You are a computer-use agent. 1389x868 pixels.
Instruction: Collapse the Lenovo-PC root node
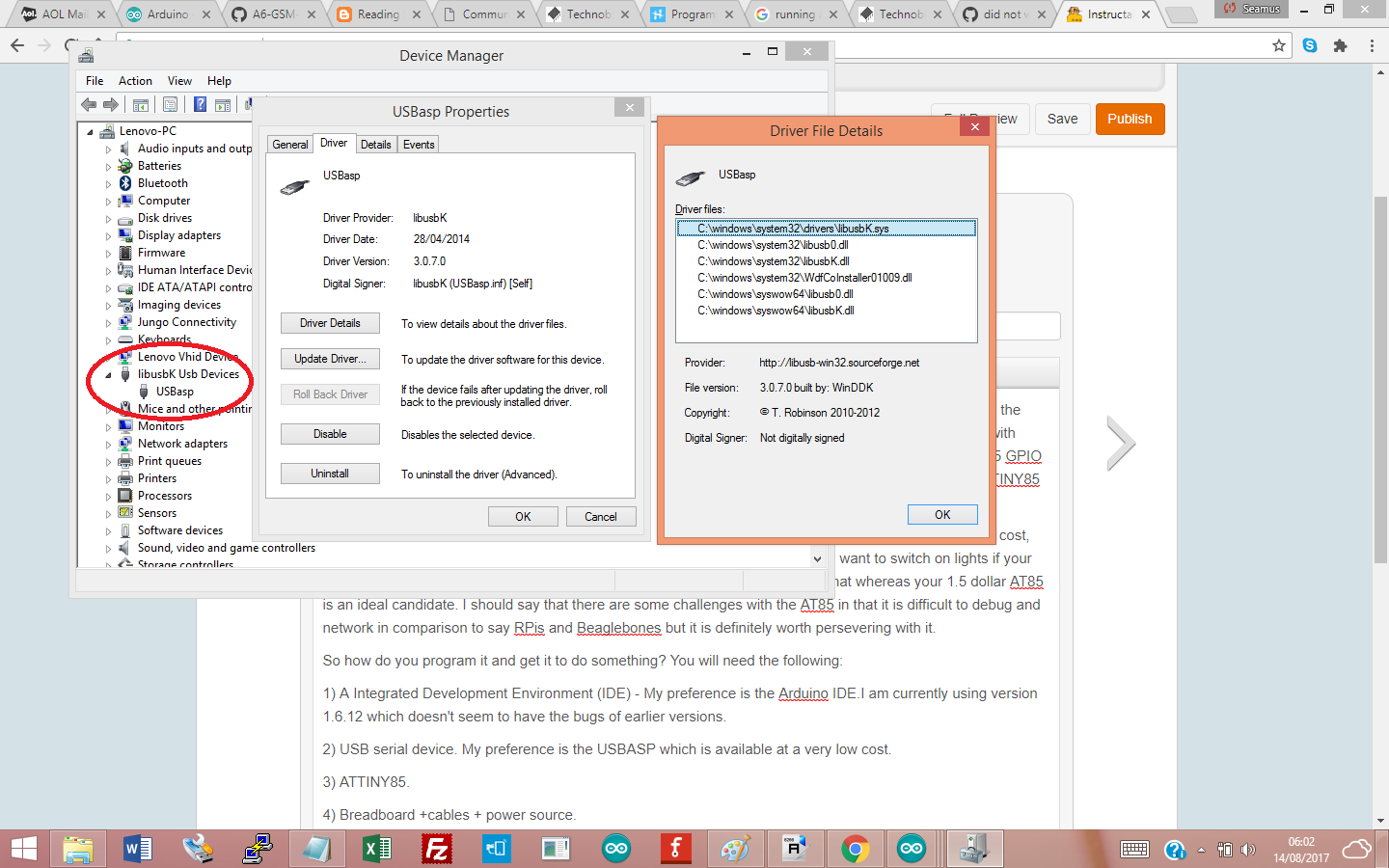click(91, 132)
